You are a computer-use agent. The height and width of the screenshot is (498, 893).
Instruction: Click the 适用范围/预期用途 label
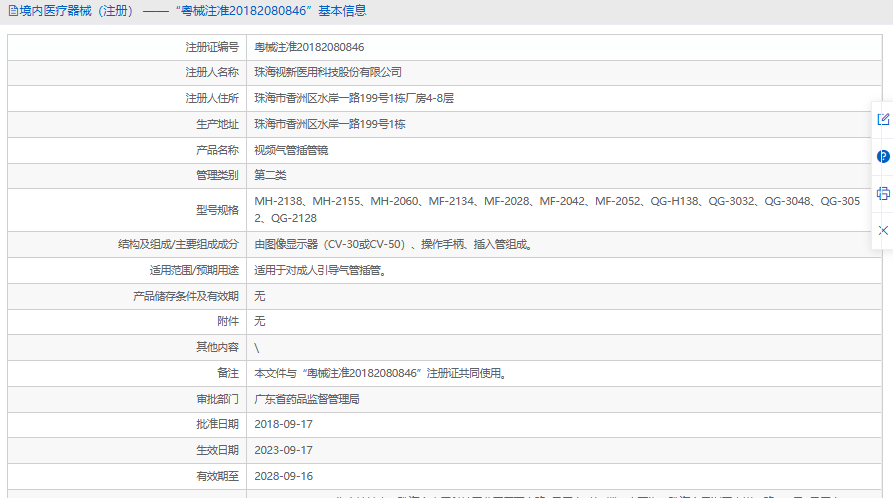(x=194, y=271)
